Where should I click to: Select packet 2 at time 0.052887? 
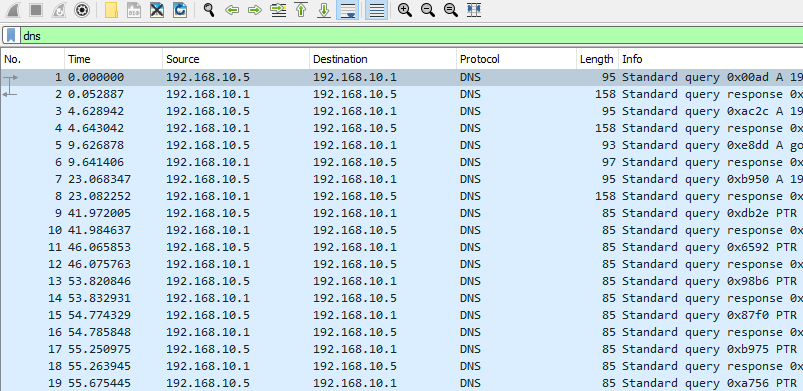point(402,94)
